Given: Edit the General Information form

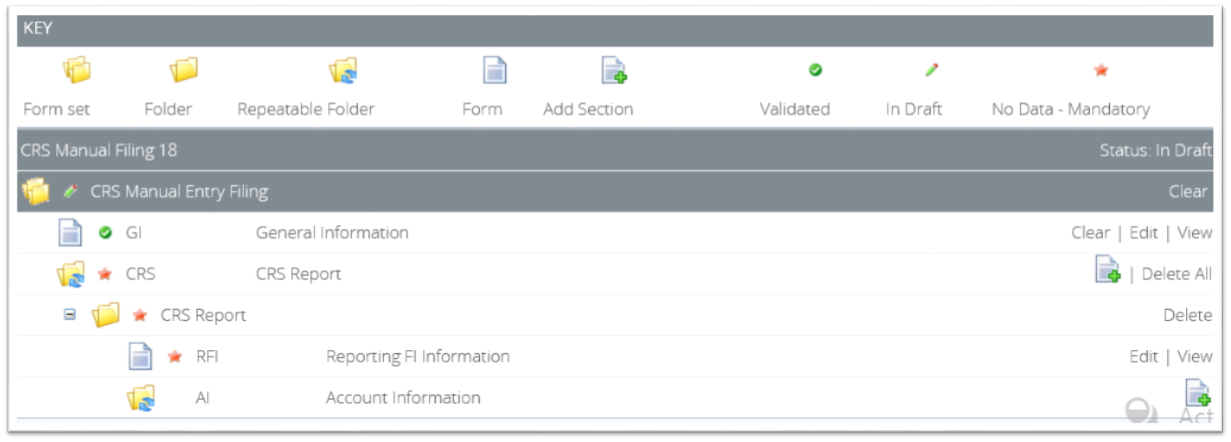Looking at the screenshot, I should 1143,233.
